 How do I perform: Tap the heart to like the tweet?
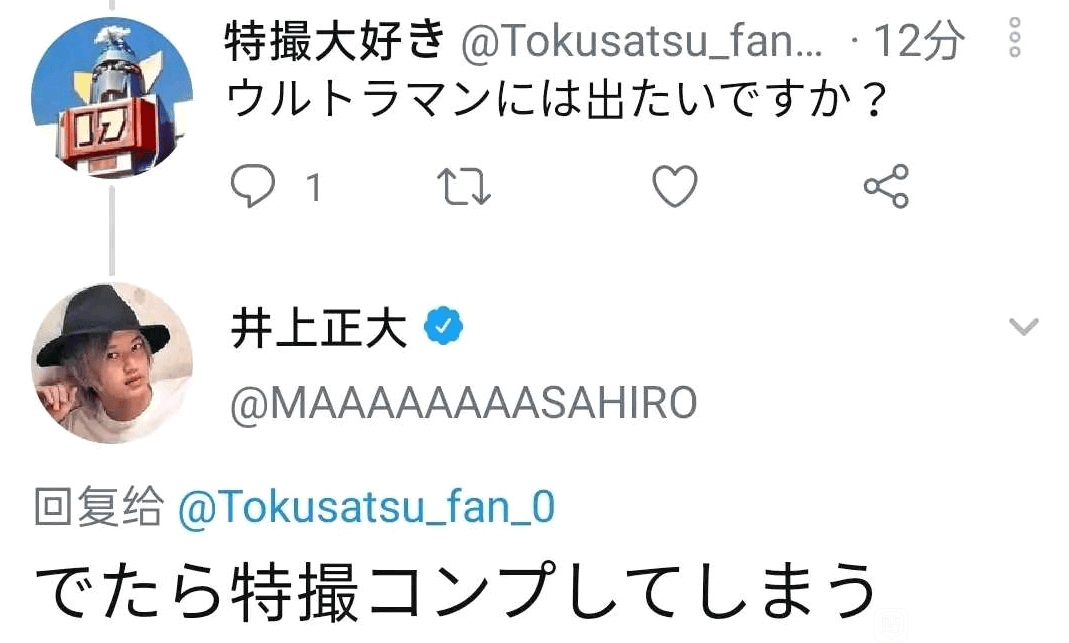pyautogui.click(x=674, y=185)
